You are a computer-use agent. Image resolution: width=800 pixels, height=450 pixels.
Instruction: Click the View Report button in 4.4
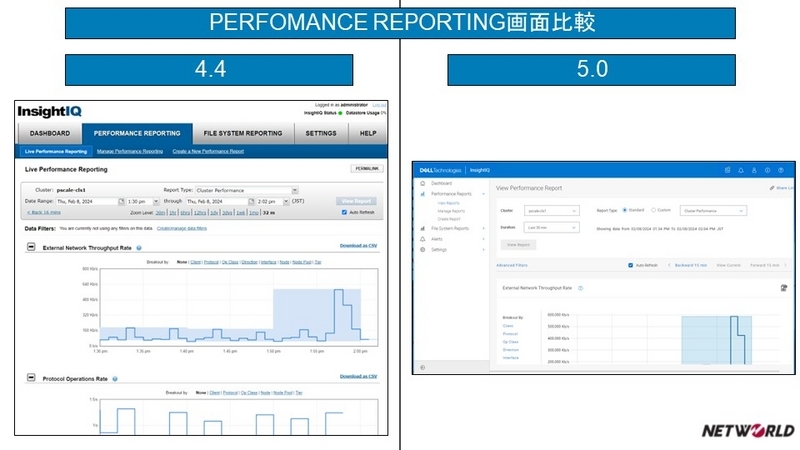356,201
